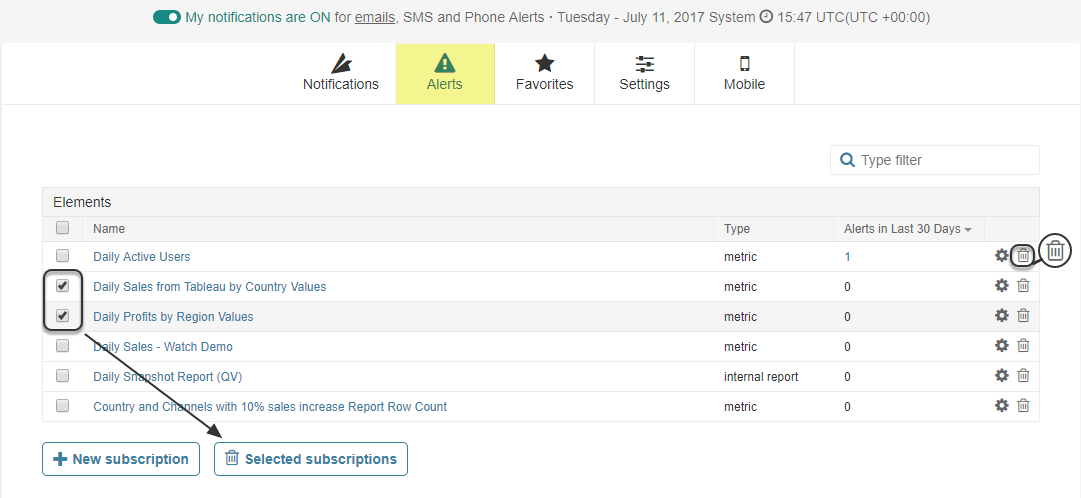Delete the Daily Active Users alert via trash icon

(1022, 256)
